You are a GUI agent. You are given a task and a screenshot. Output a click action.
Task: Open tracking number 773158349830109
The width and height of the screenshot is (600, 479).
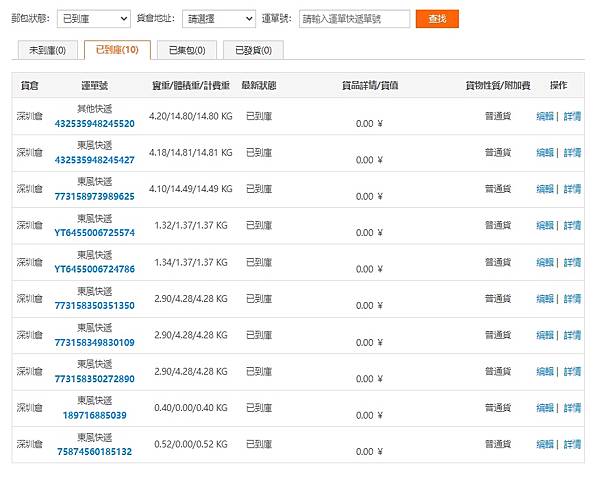(95, 342)
